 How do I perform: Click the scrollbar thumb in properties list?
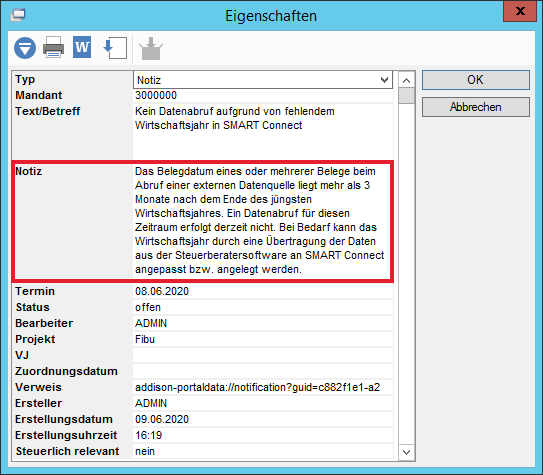point(407,96)
